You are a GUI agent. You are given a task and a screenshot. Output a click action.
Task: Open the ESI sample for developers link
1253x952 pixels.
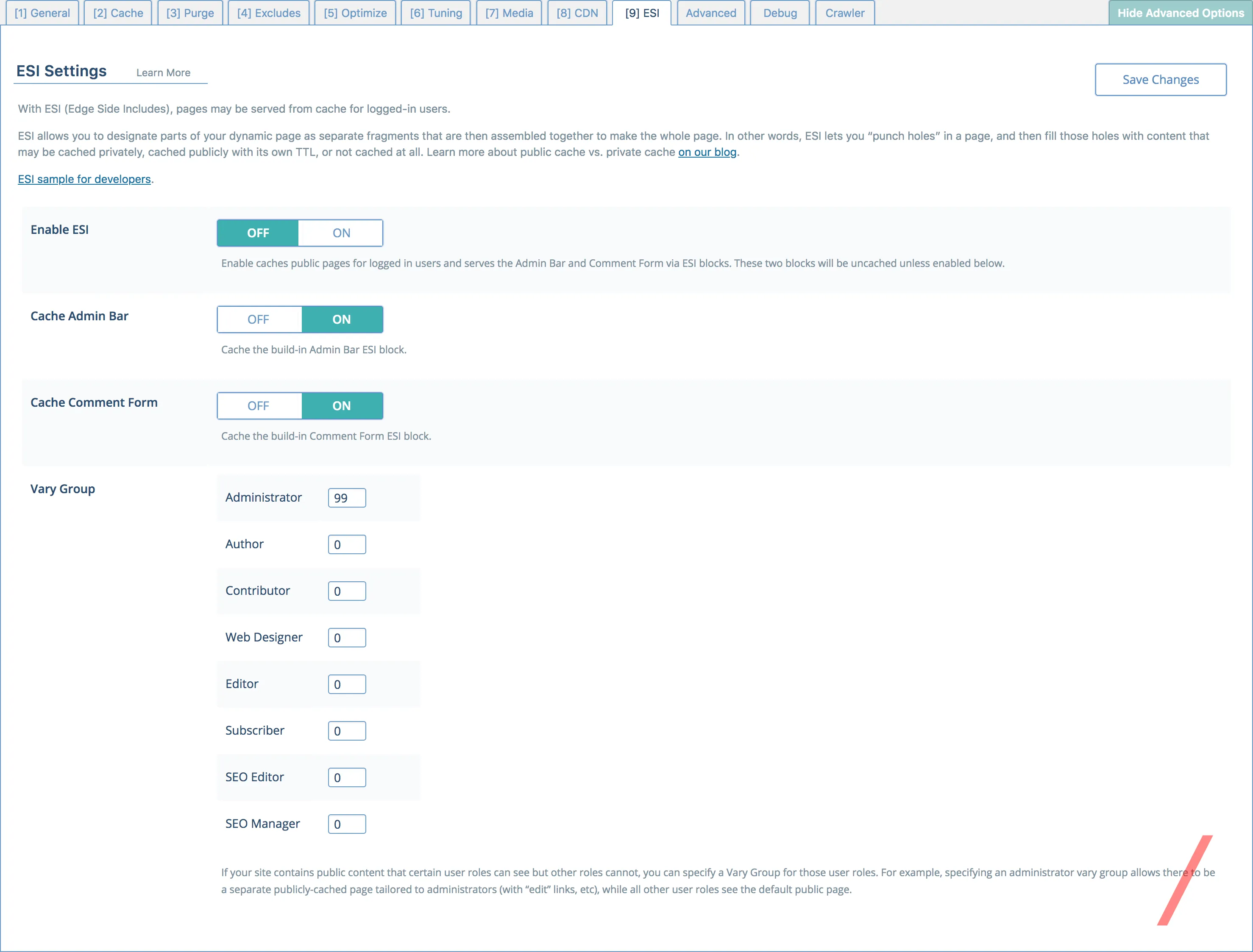coord(84,179)
